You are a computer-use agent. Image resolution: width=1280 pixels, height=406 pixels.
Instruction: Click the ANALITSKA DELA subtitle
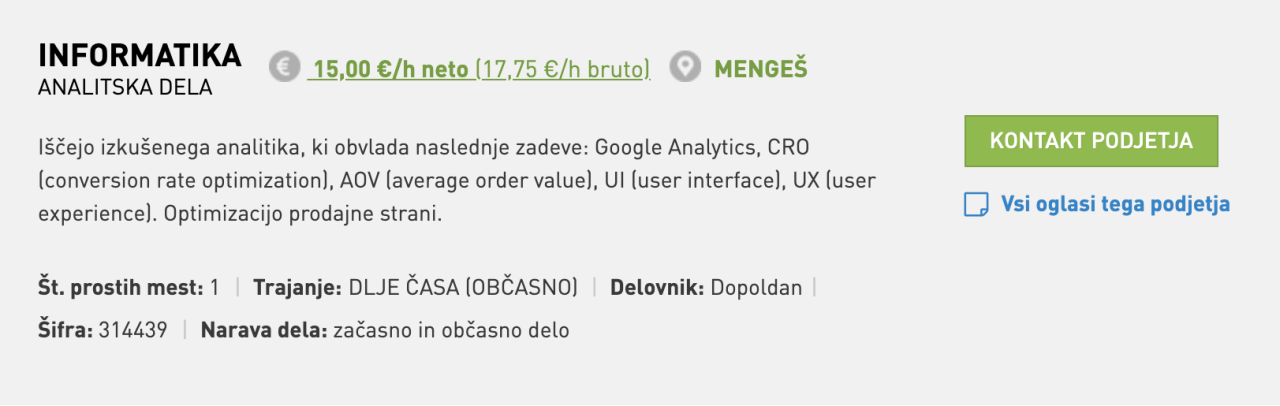(125, 88)
